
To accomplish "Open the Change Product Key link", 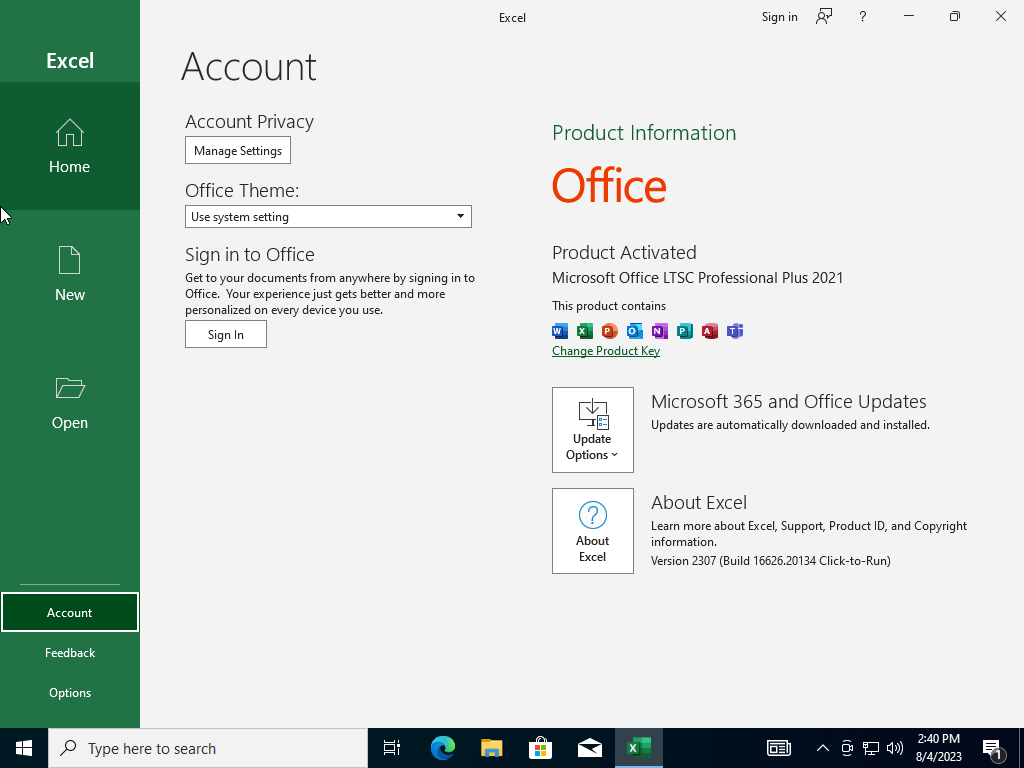I will (606, 351).
